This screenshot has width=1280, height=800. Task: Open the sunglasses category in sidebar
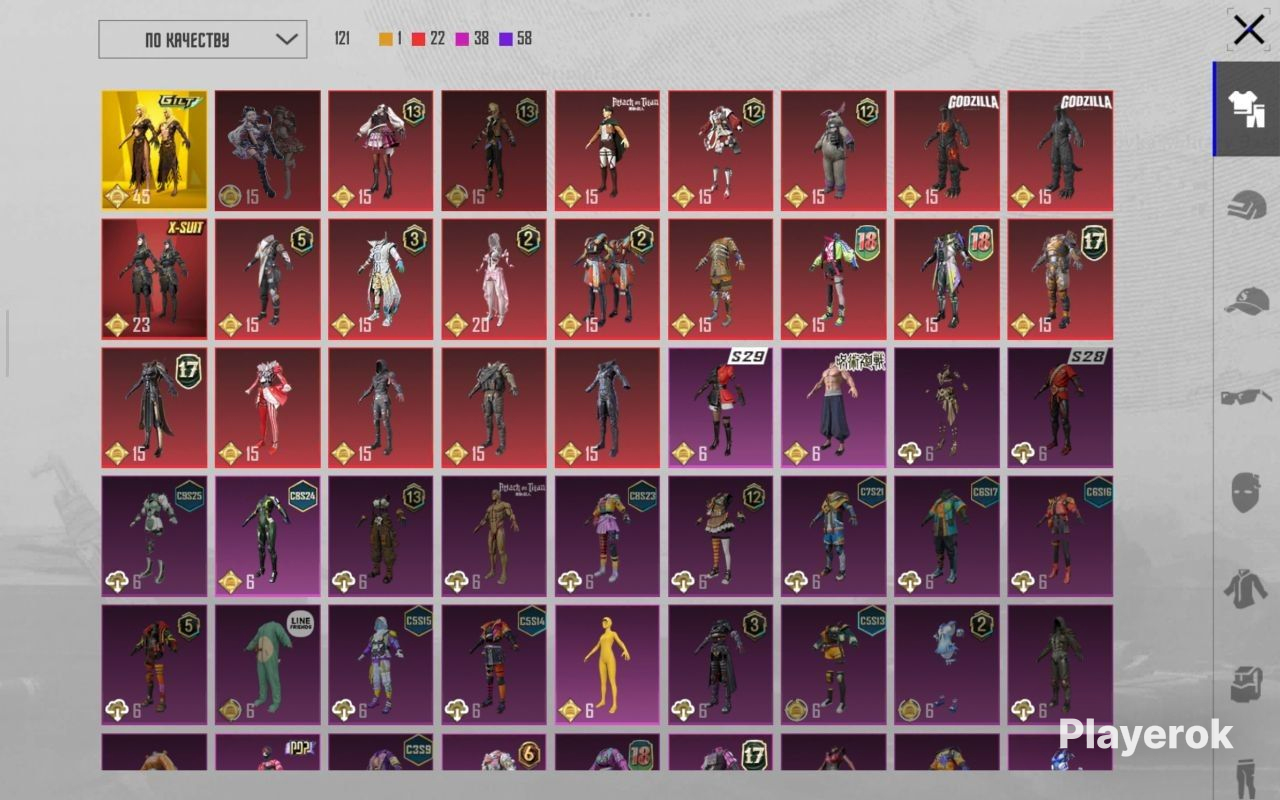coord(1246,396)
